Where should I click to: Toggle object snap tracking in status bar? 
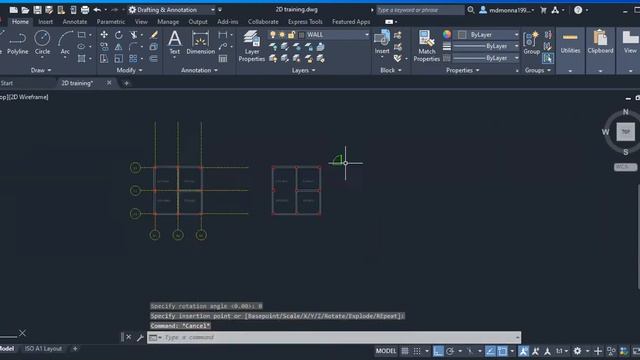491,351
